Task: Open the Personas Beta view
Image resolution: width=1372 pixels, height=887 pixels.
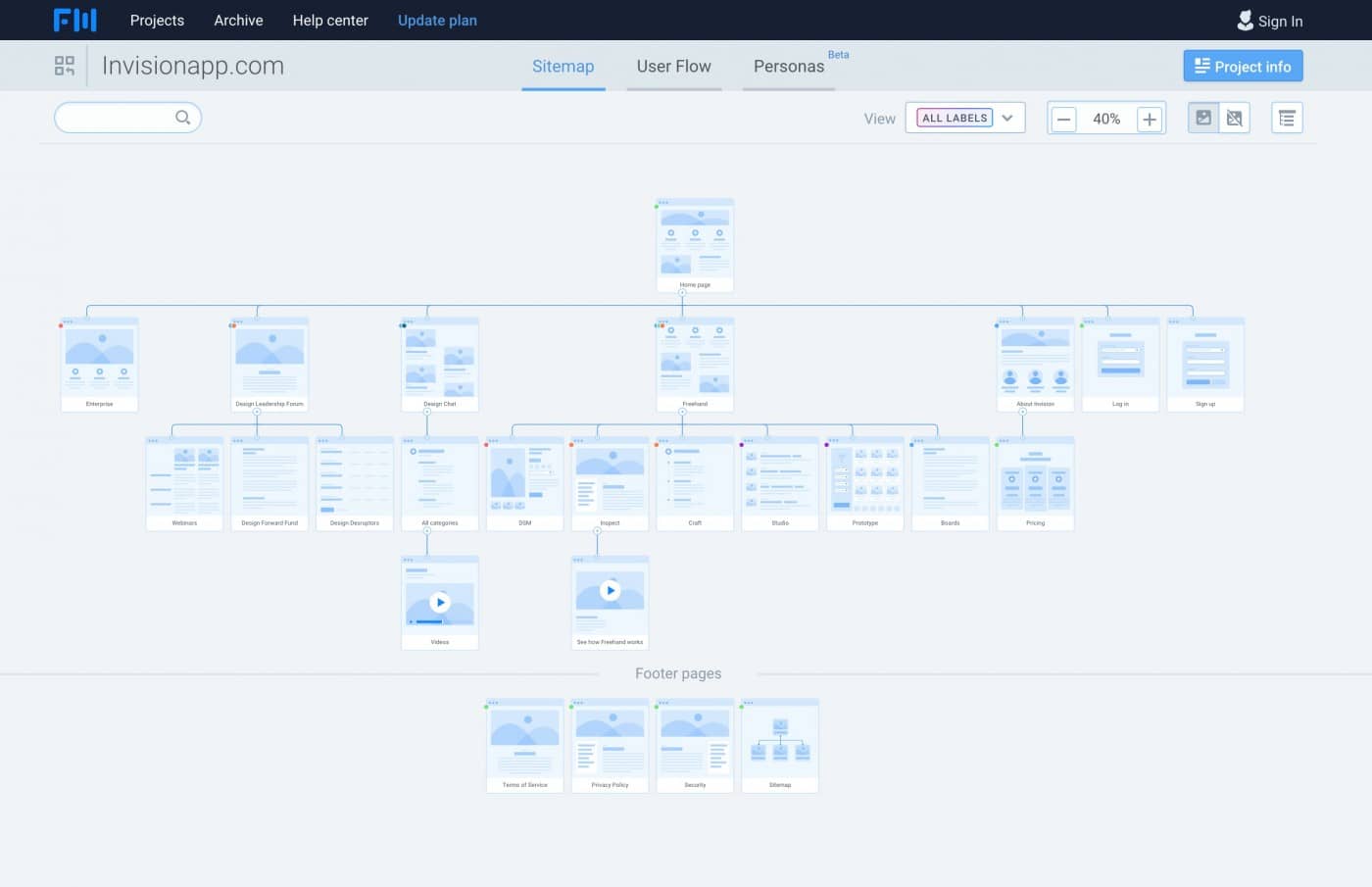Action: point(789,66)
